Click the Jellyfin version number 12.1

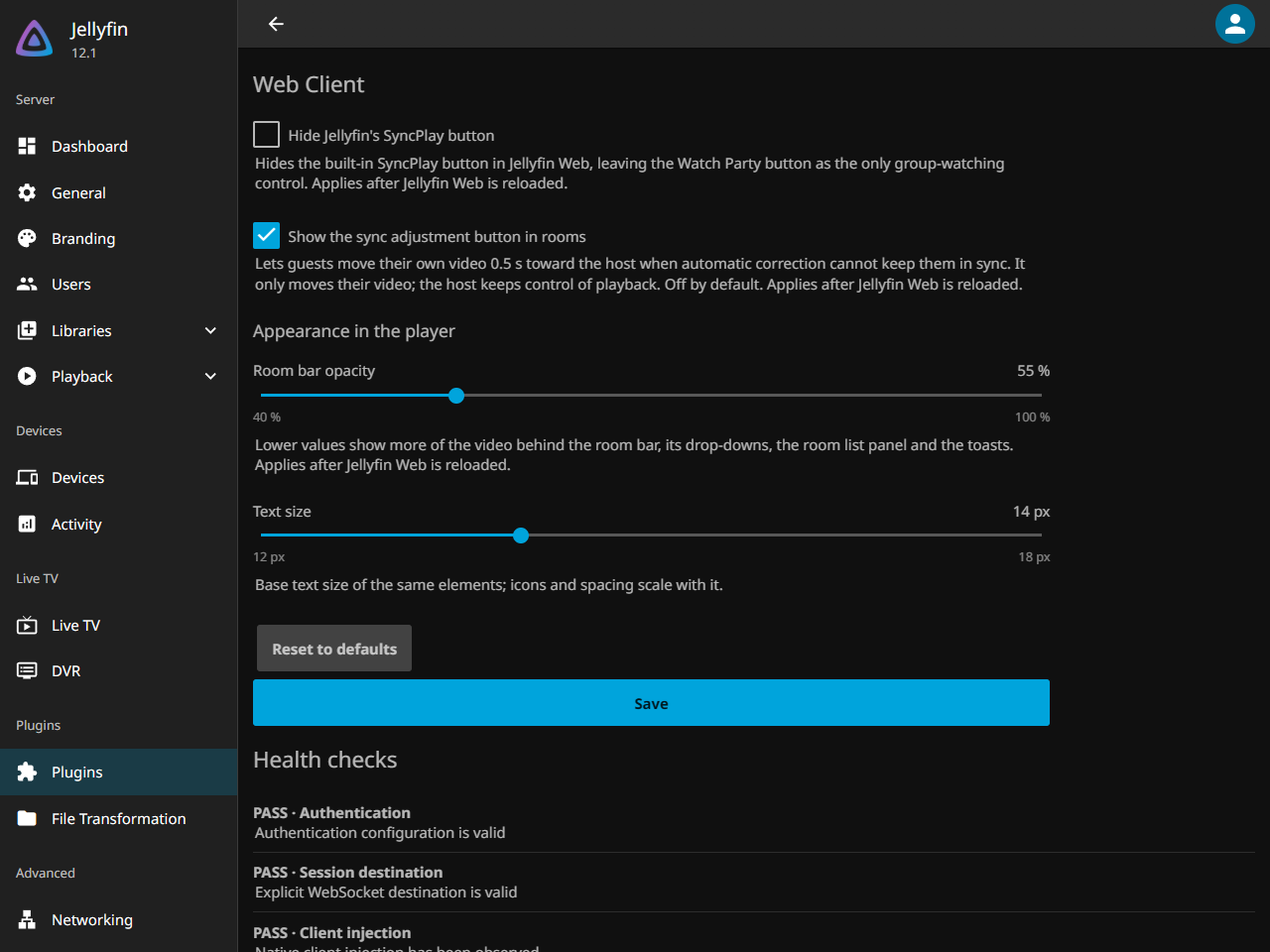click(84, 54)
